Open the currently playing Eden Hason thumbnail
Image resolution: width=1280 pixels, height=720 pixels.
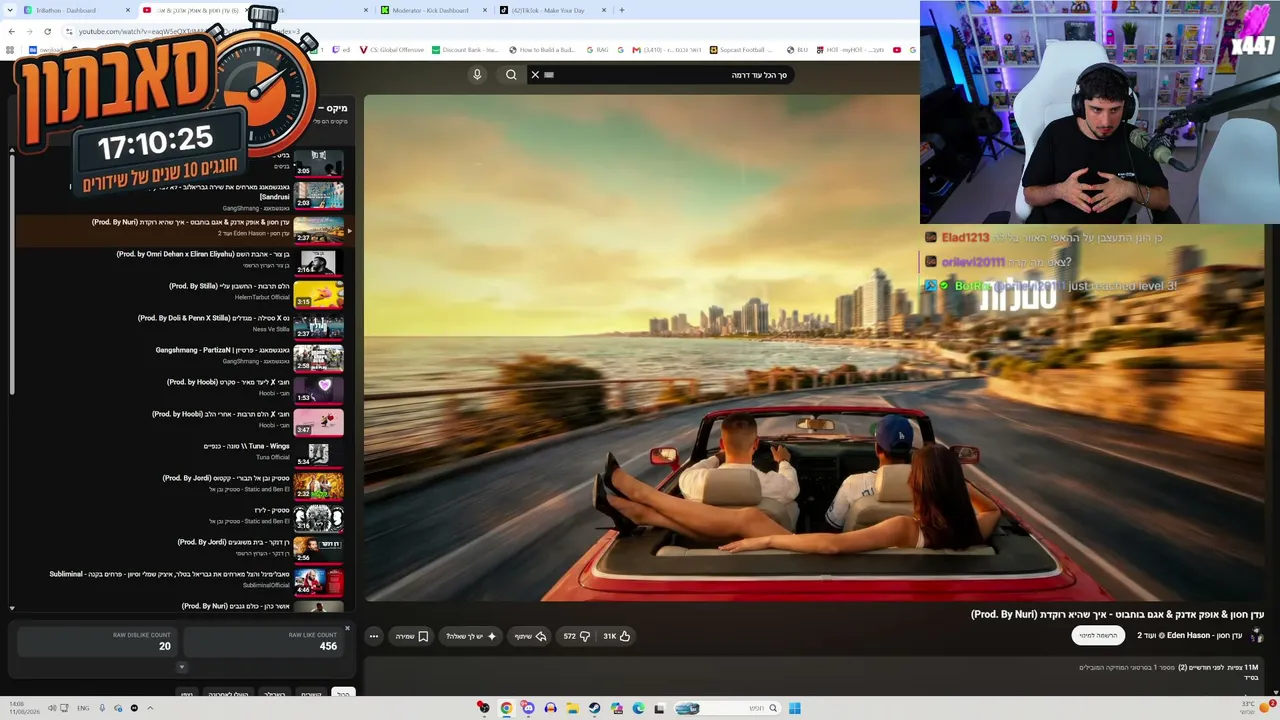click(x=318, y=229)
